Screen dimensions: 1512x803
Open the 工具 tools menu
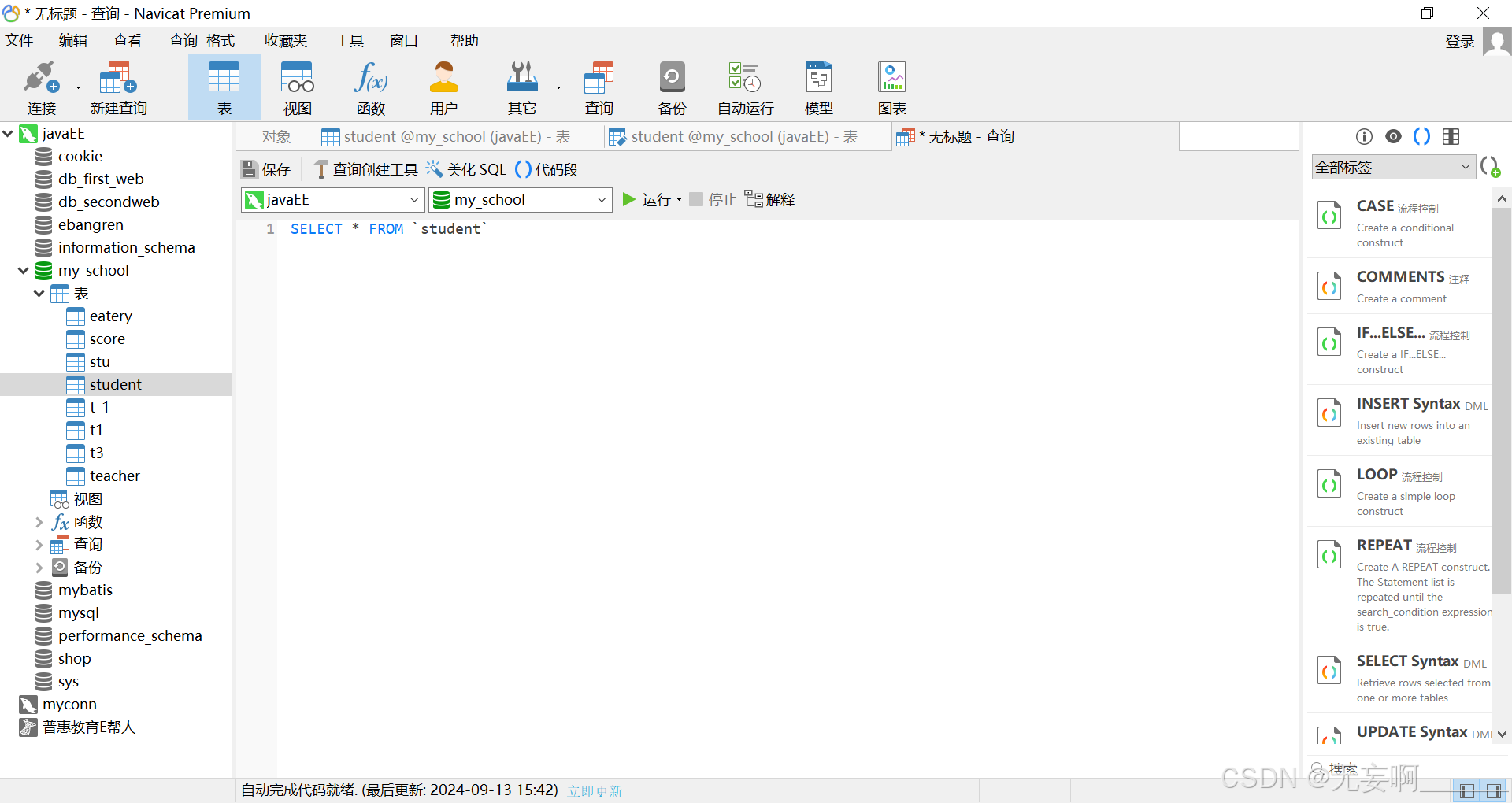350,41
